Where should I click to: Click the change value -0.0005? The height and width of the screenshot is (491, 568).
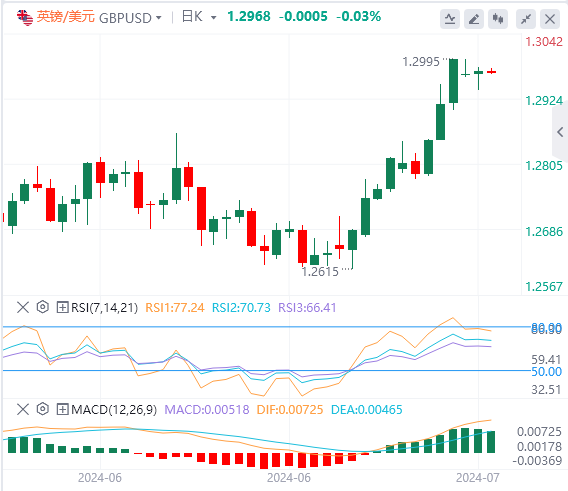pyautogui.click(x=303, y=16)
